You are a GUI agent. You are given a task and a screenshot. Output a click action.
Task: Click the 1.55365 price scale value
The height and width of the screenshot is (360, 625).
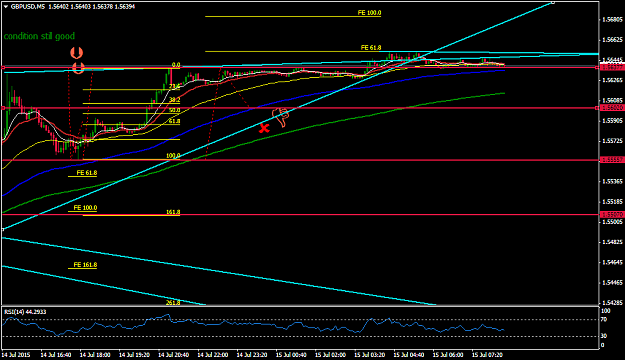(x=613, y=181)
